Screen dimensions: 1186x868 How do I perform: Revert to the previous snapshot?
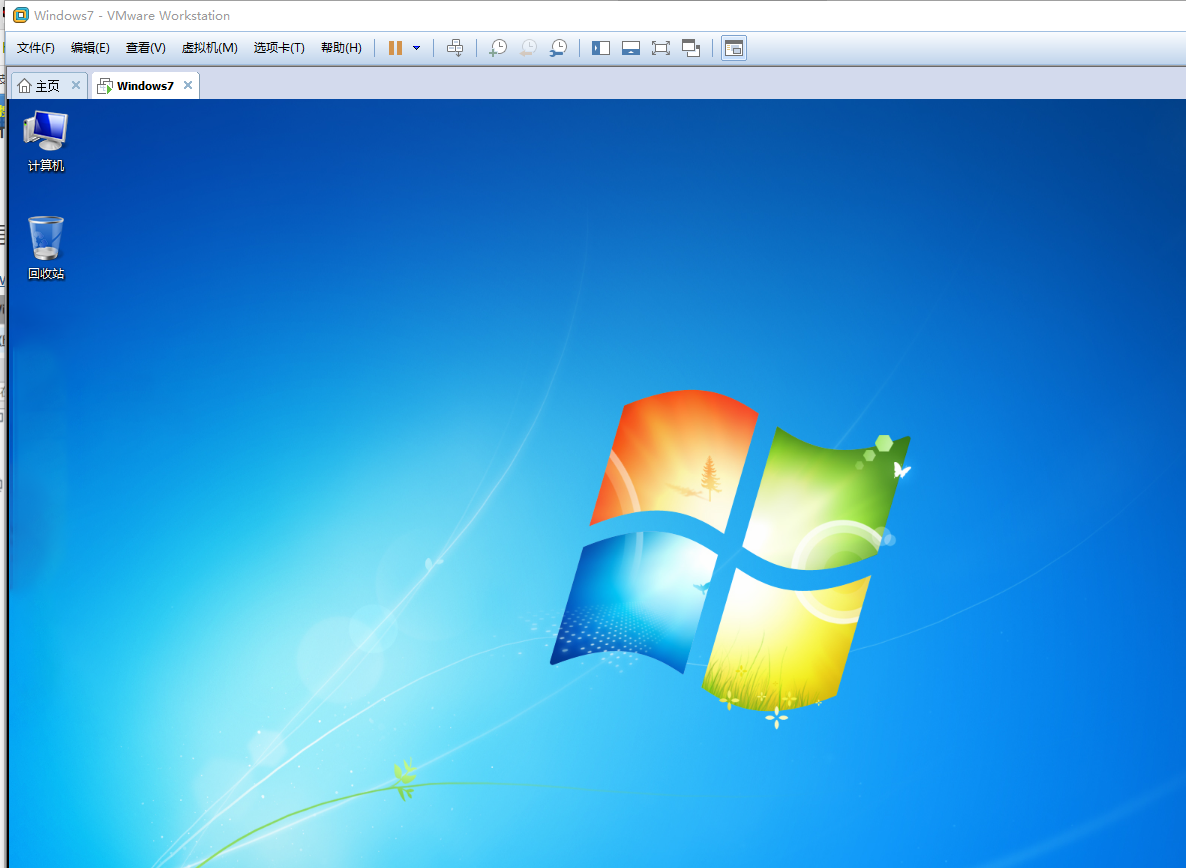coord(528,48)
